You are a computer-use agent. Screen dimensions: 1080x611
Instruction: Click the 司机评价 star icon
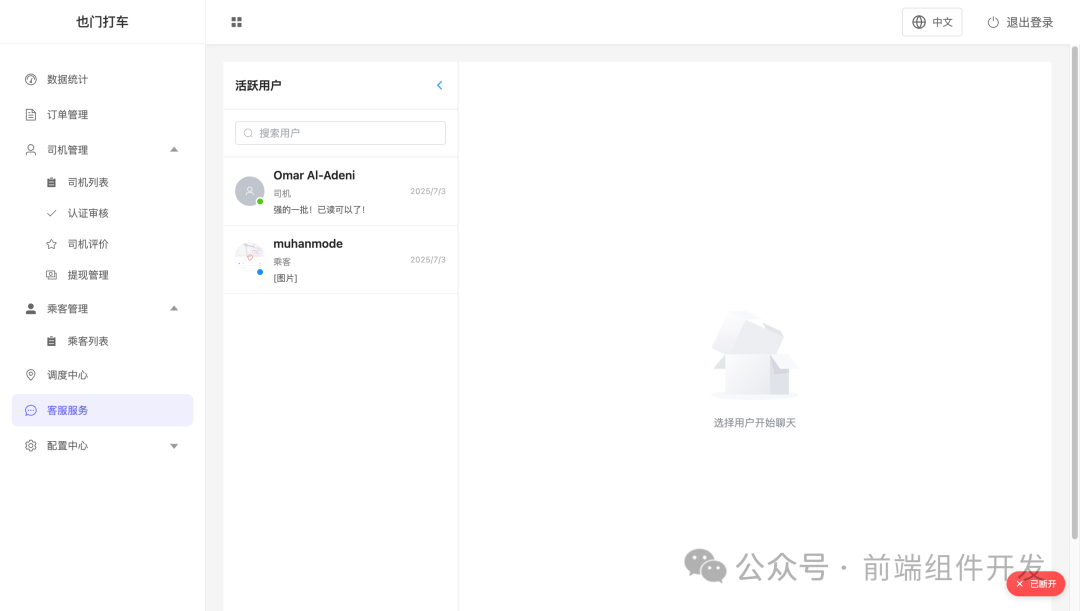[52, 244]
